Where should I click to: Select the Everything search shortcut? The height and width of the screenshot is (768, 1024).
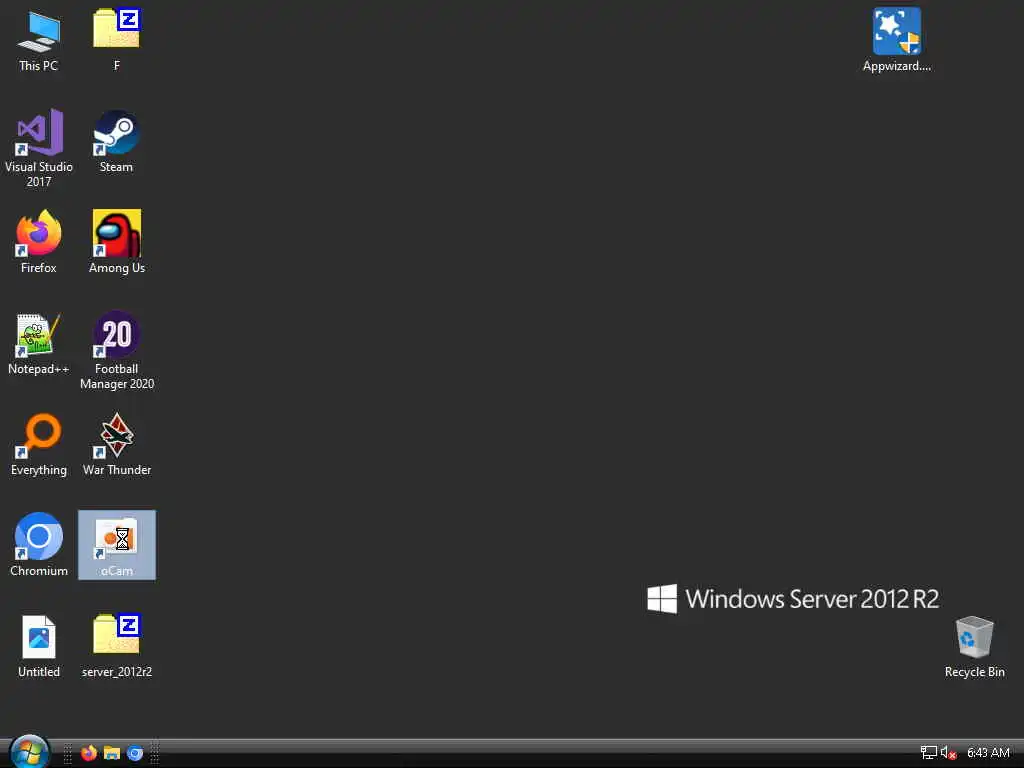coord(39,444)
